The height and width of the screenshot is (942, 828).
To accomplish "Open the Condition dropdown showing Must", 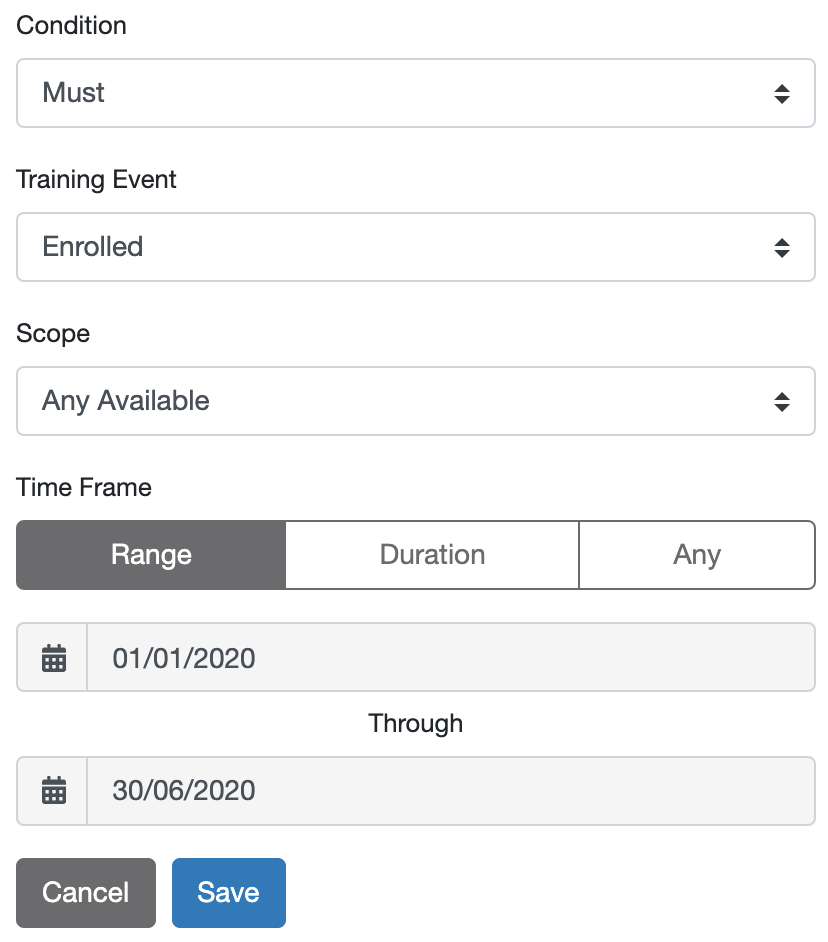I will coord(416,93).
